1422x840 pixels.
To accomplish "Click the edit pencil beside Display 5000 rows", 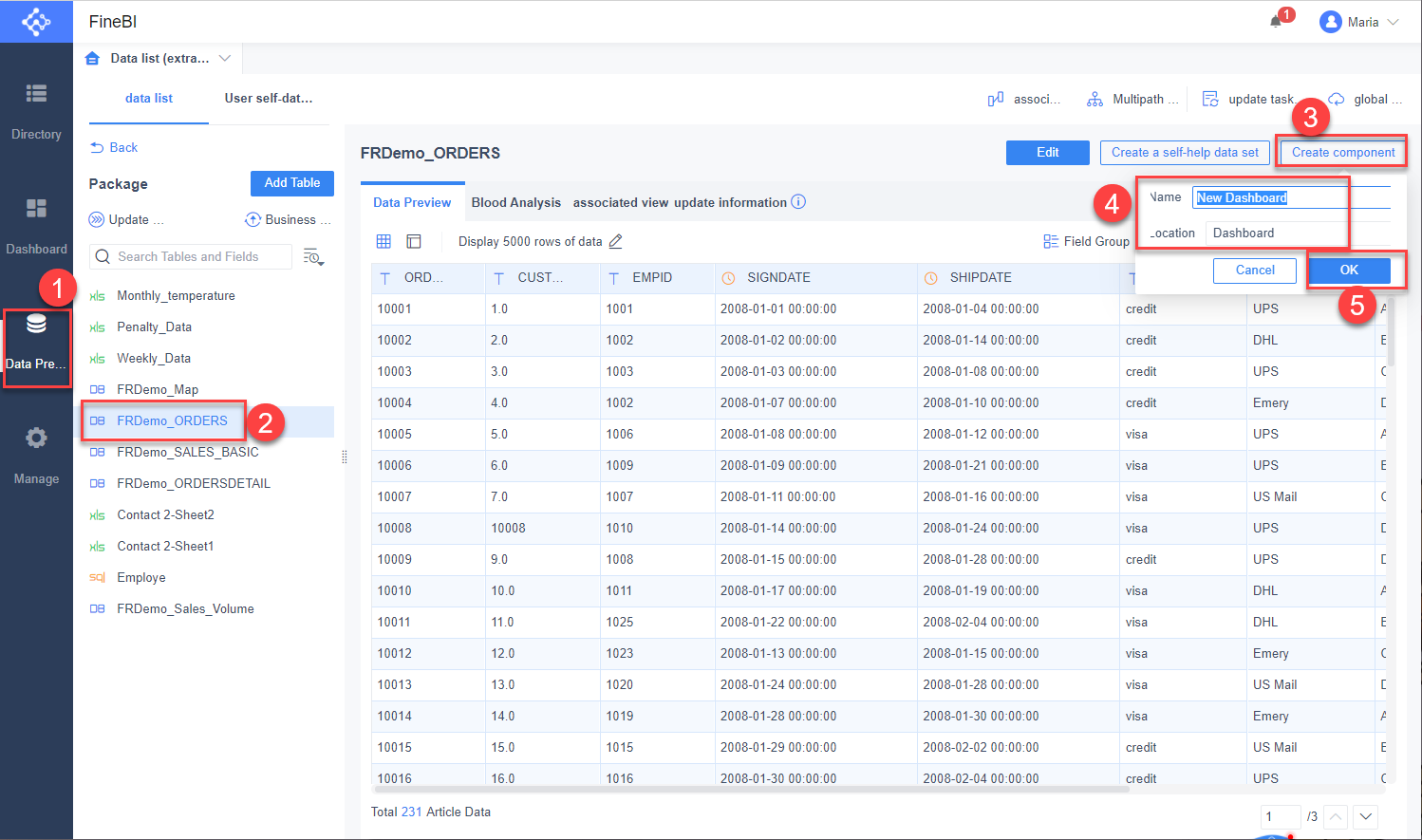I will tap(615, 241).
